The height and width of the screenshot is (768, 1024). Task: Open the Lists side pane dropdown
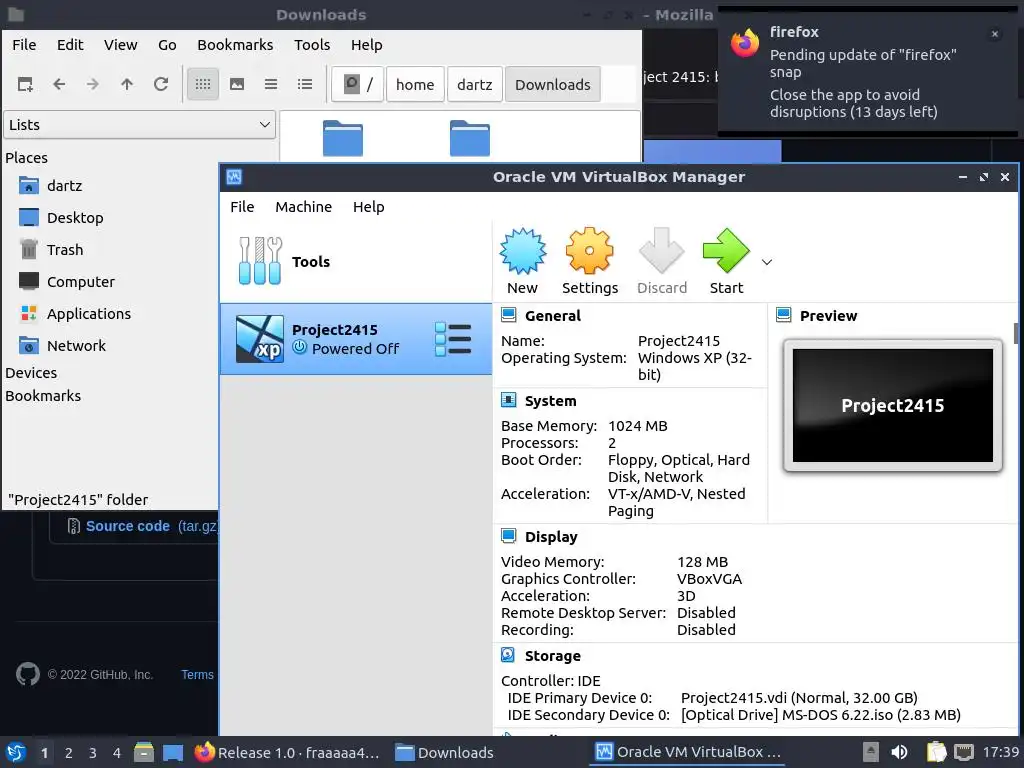click(140, 125)
